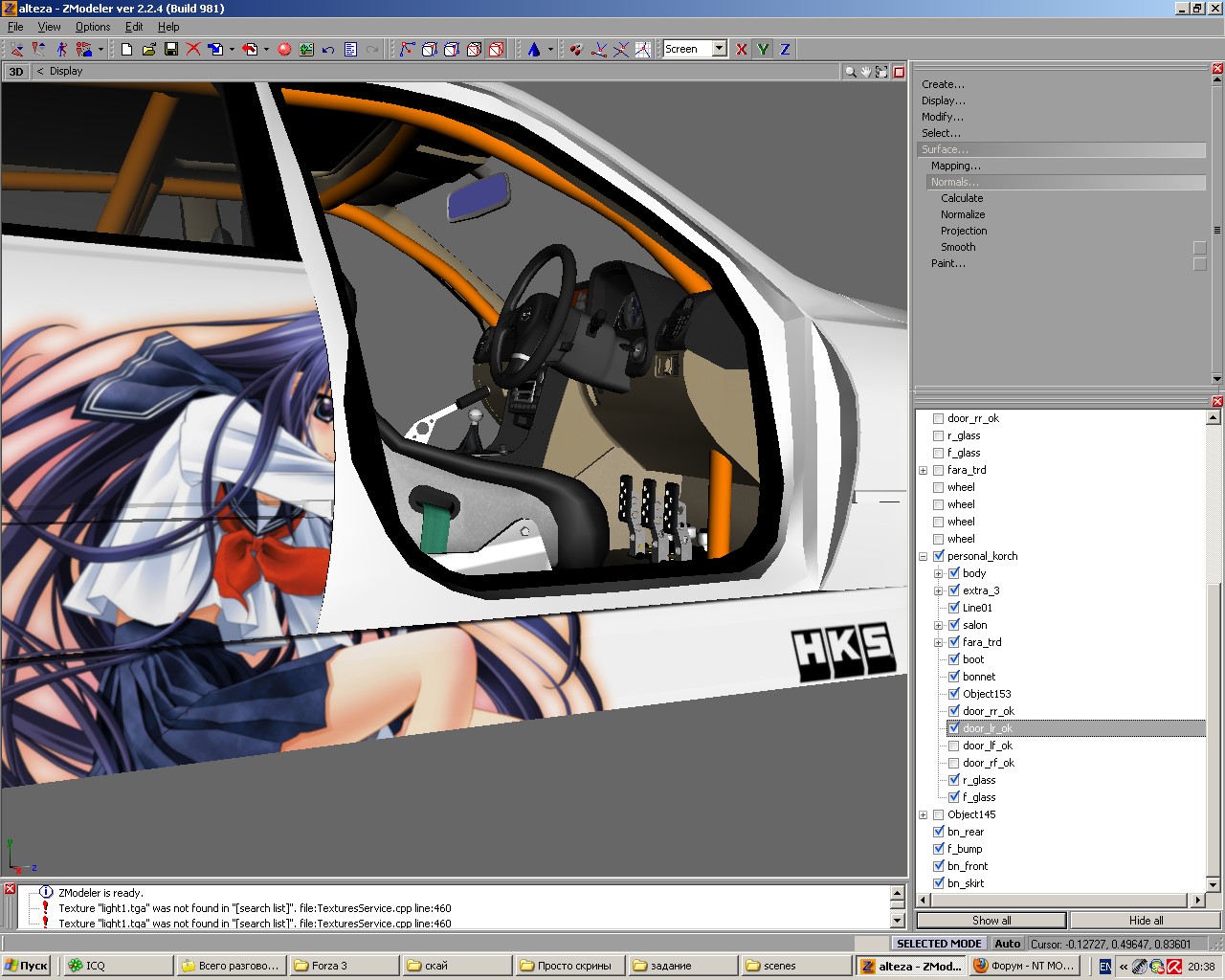1225x980 pixels.
Task: Click the blue pivot cone icon
Action: (534, 49)
